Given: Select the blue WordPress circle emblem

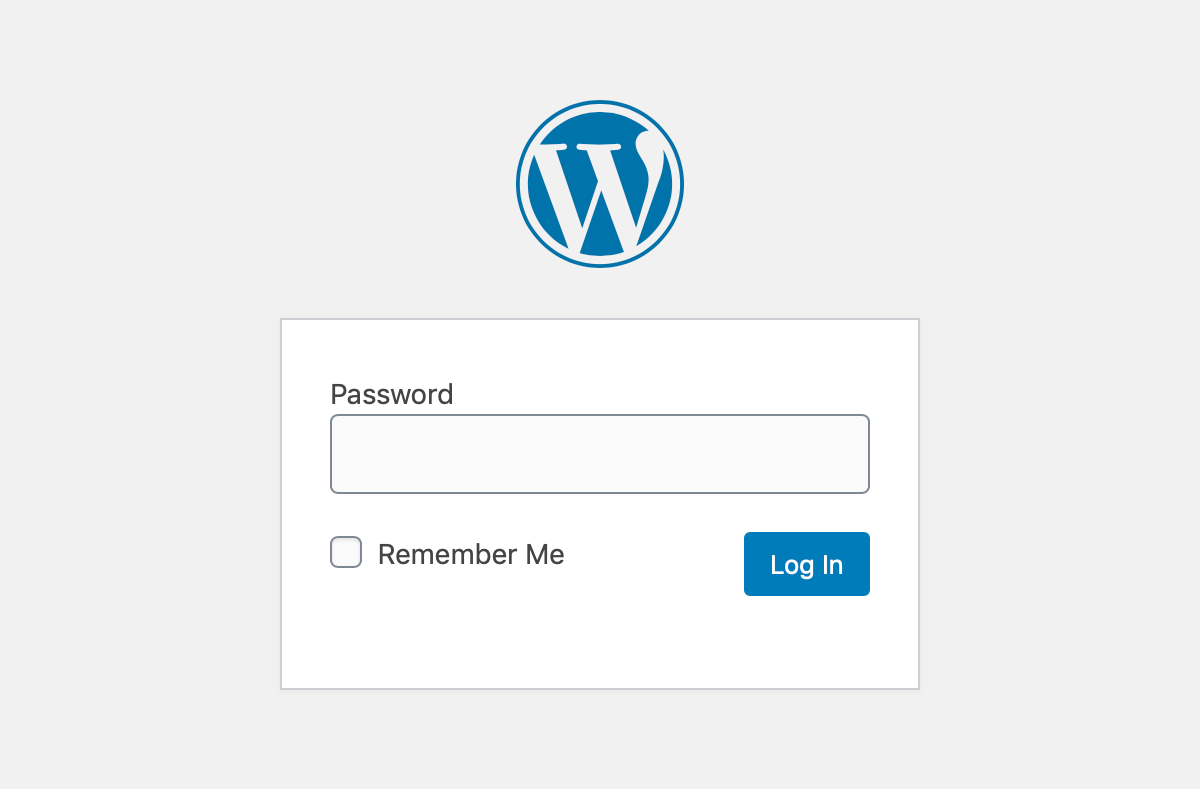Looking at the screenshot, I should (x=599, y=183).
